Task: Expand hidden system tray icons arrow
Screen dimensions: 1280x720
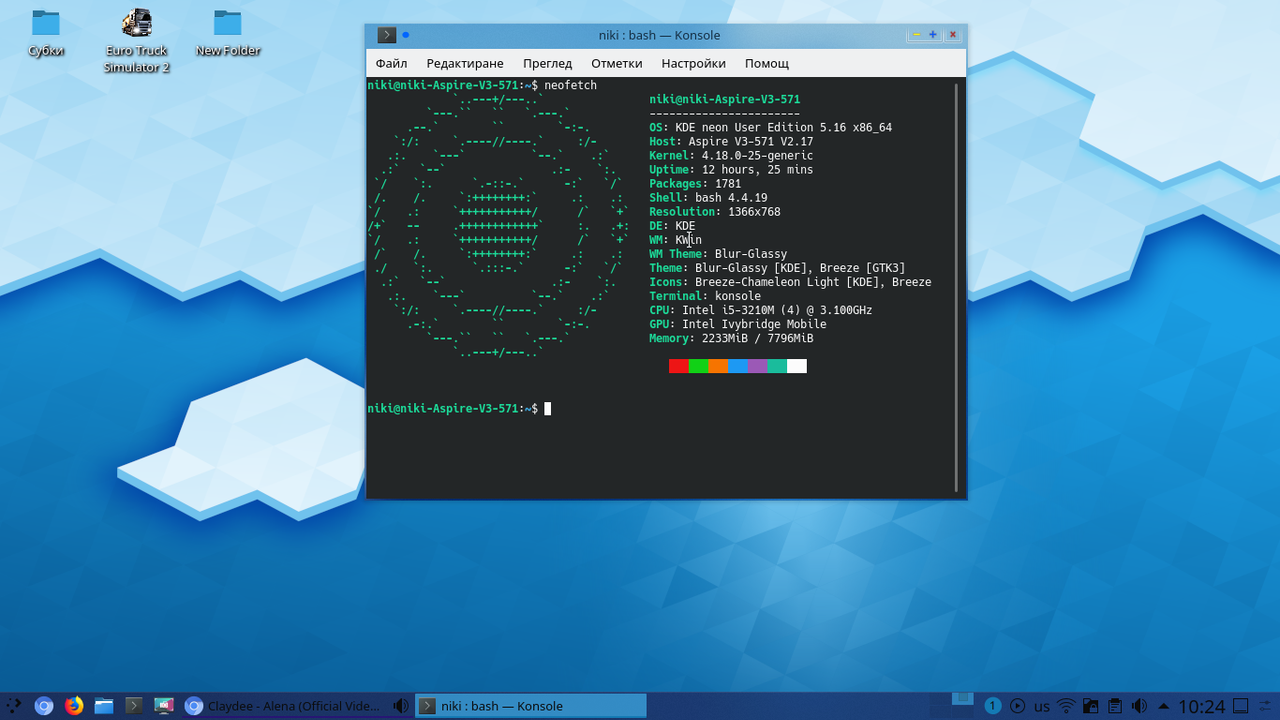Action: pos(1163,706)
